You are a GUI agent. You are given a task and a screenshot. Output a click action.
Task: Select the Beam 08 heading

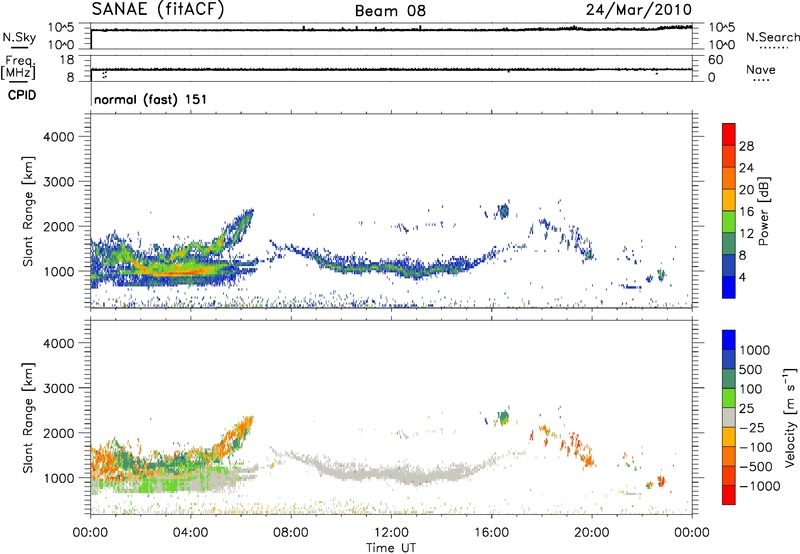390,11
